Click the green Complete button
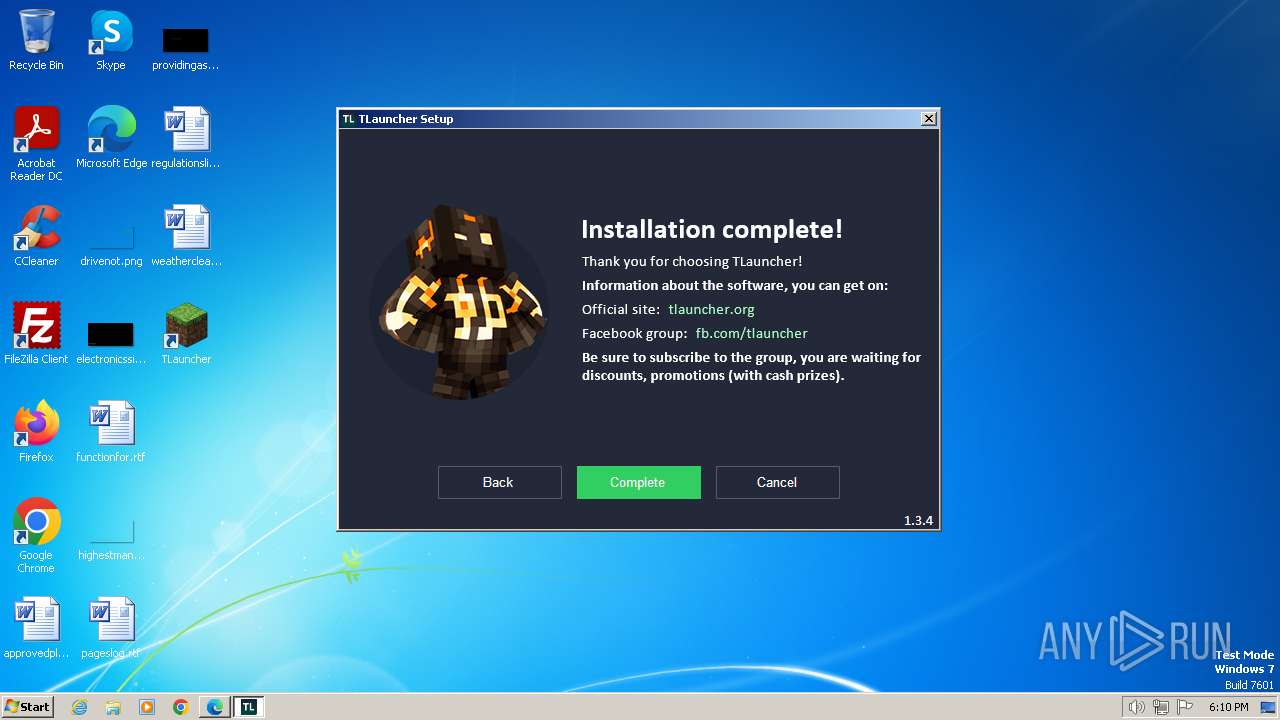 click(639, 482)
